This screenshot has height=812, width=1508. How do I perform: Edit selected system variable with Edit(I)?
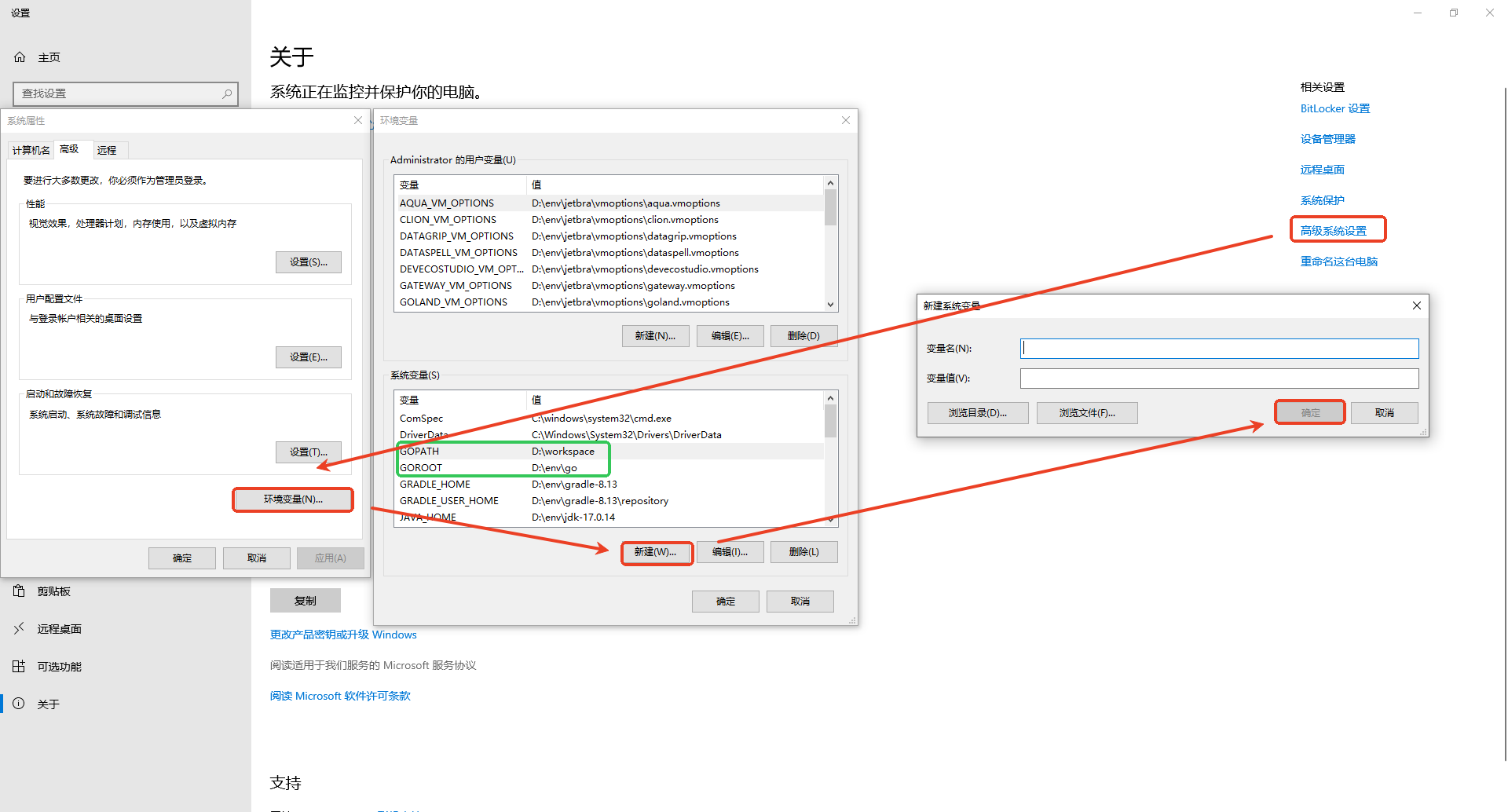click(x=730, y=552)
